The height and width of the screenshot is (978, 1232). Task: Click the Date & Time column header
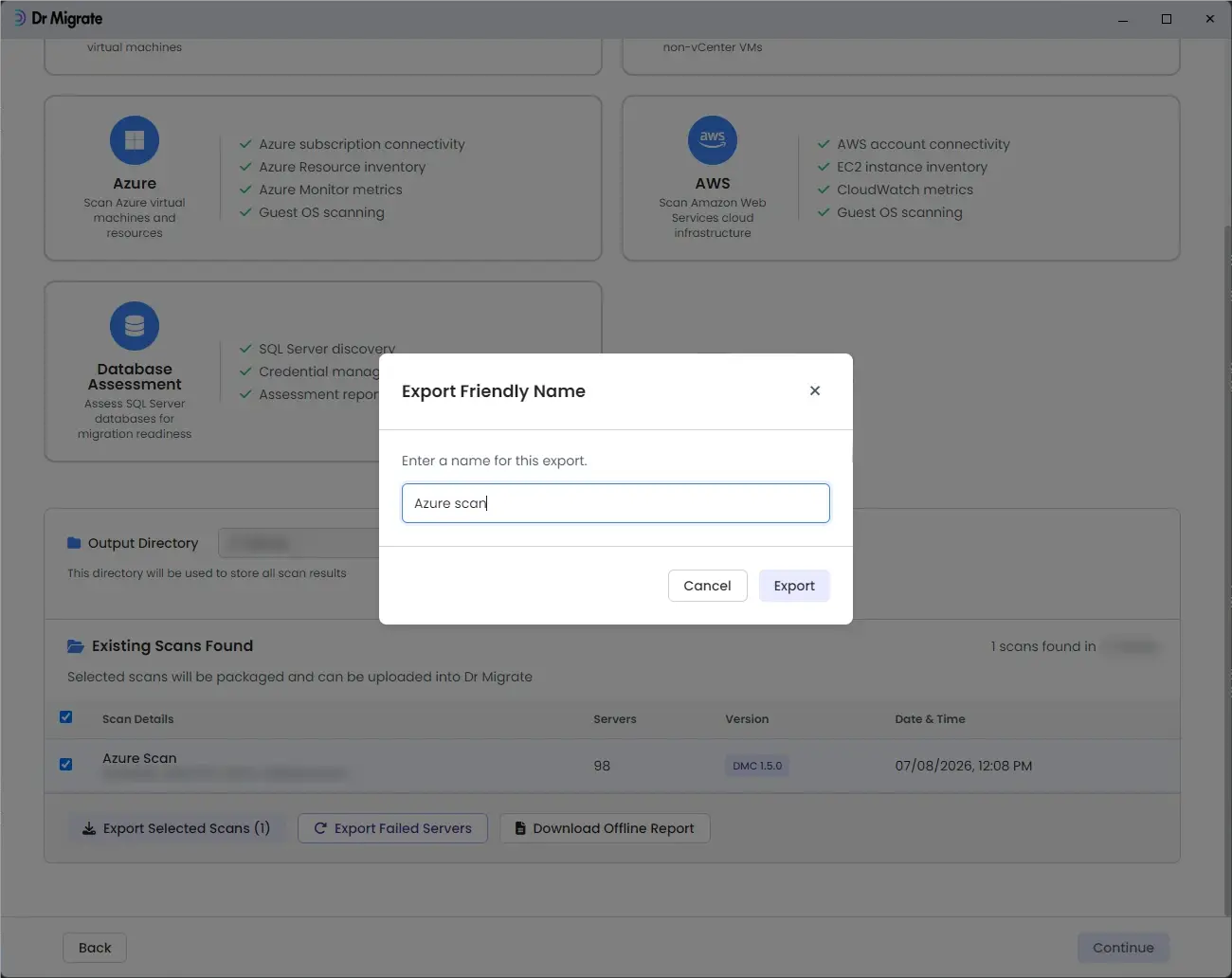(x=930, y=719)
